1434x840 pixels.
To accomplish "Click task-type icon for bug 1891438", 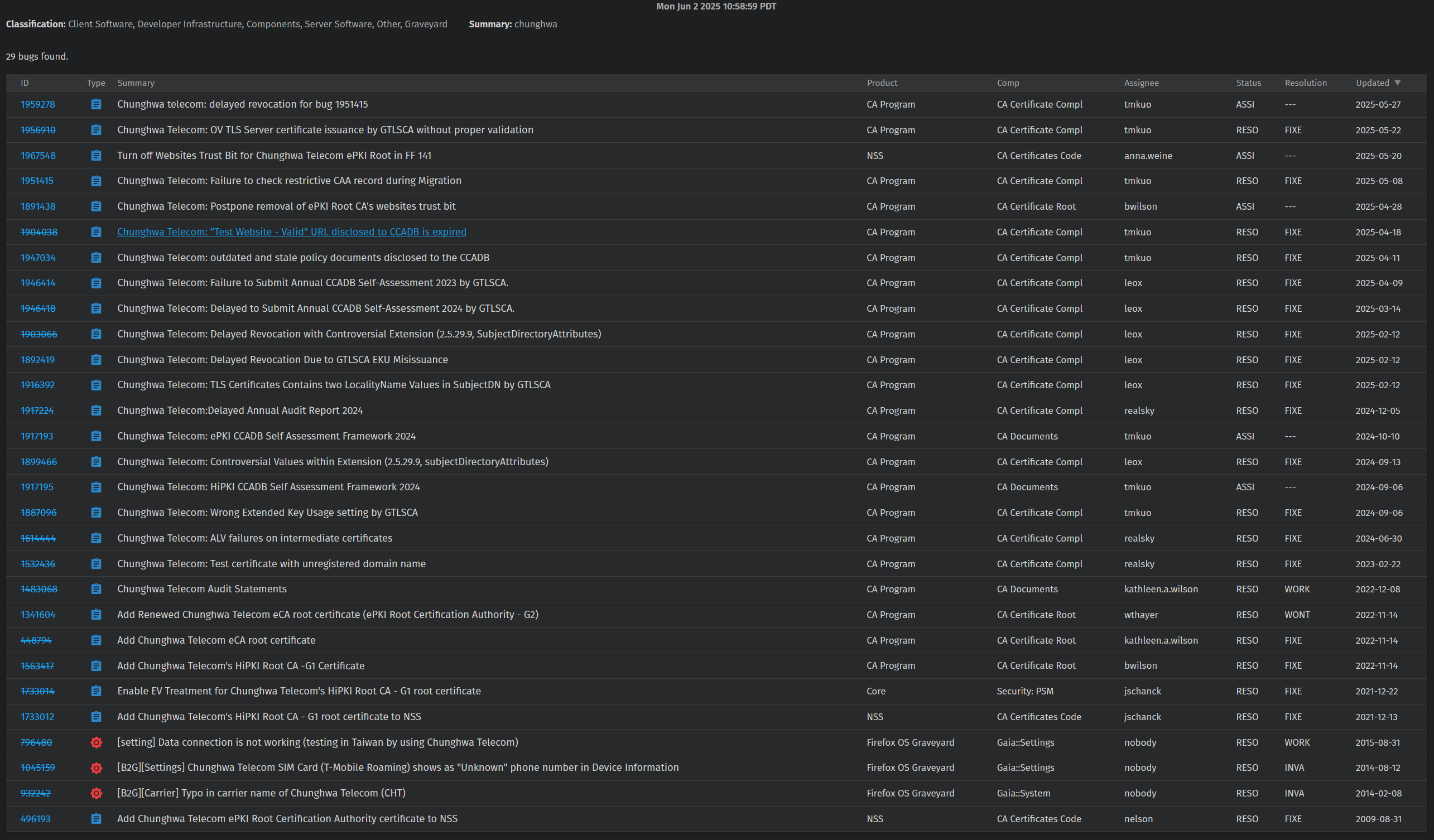I will pyautogui.click(x=96, y=206).
